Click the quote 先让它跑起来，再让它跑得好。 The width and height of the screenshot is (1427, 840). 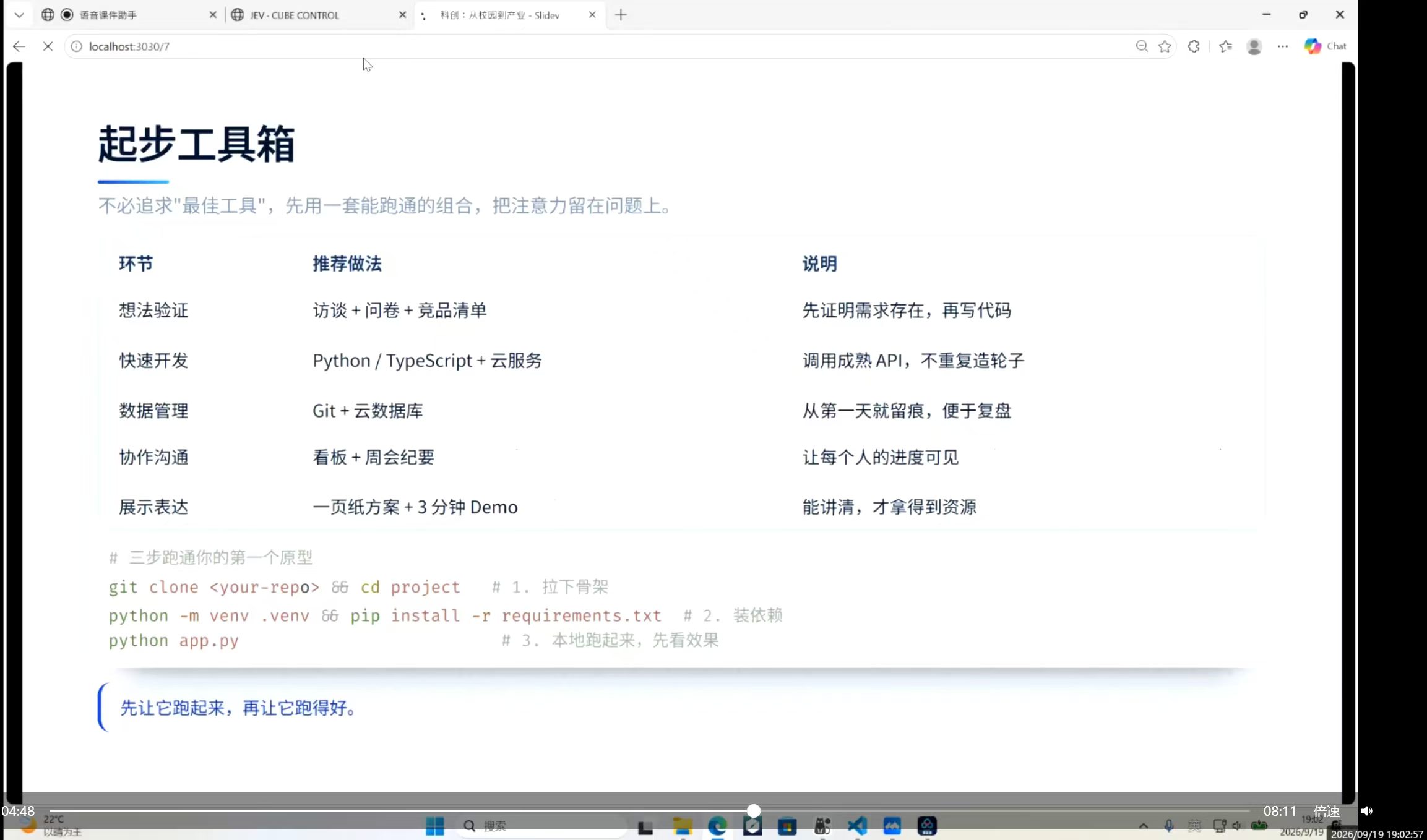tap(239, 708)
